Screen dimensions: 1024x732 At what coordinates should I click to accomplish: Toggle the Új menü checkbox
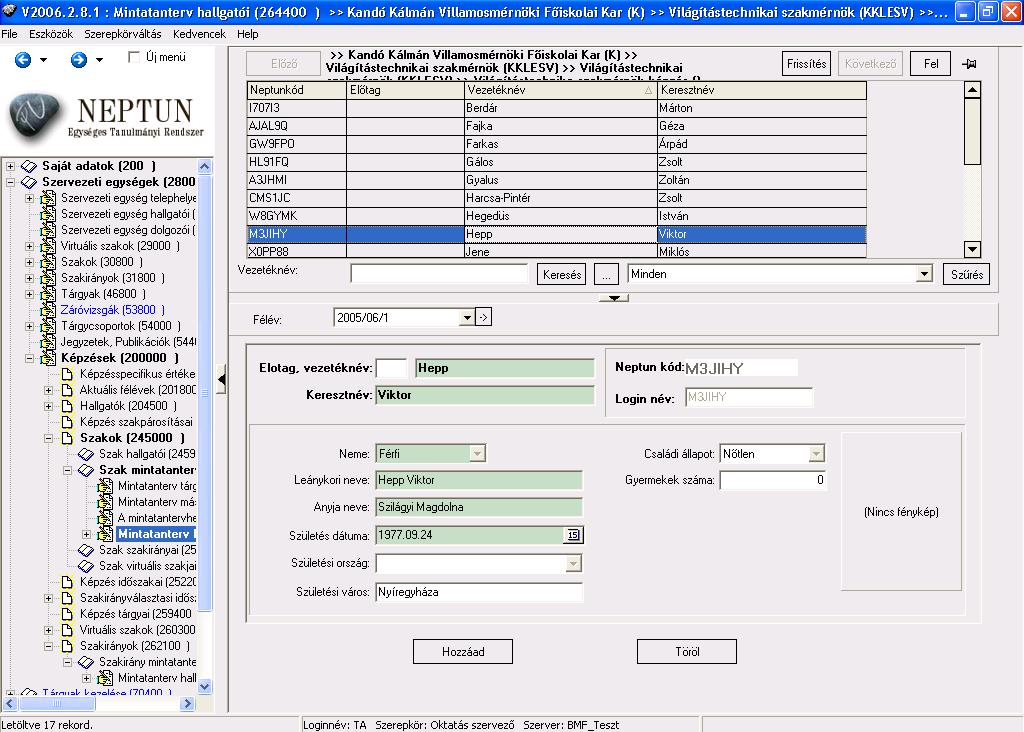click(x=134, y=57)
